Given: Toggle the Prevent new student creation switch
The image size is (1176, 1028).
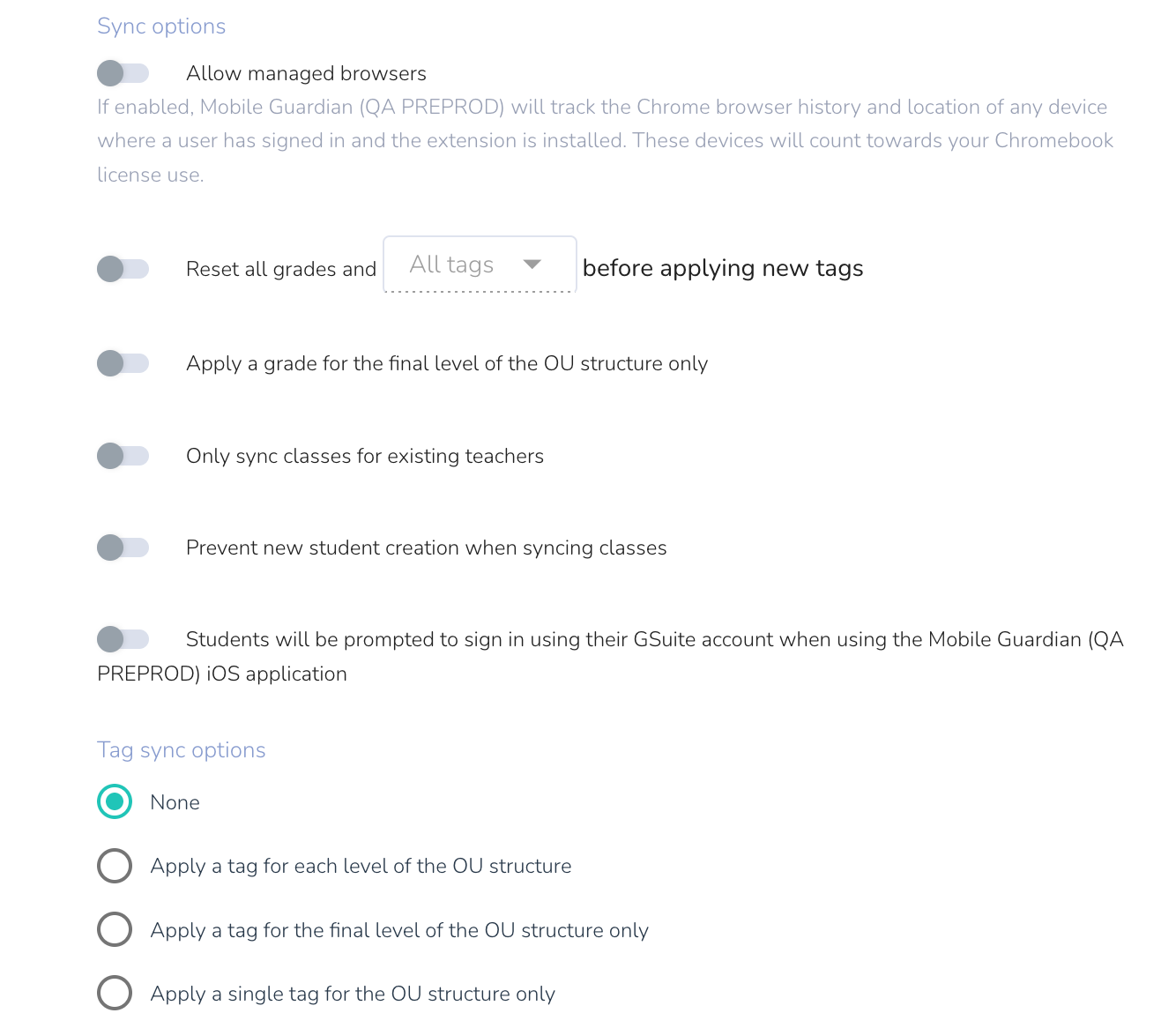Looking at the screenshot, I should pyautogui.click(x=123, y=548).
